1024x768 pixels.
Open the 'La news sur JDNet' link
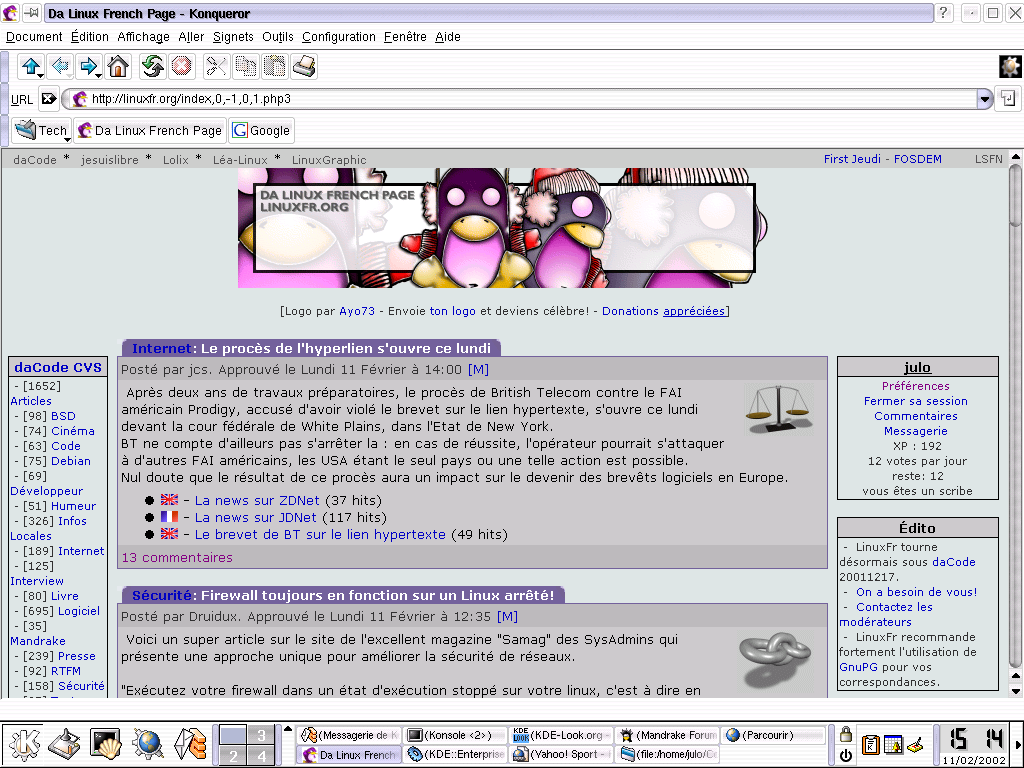pyautogui.click(x=255, y=517)
